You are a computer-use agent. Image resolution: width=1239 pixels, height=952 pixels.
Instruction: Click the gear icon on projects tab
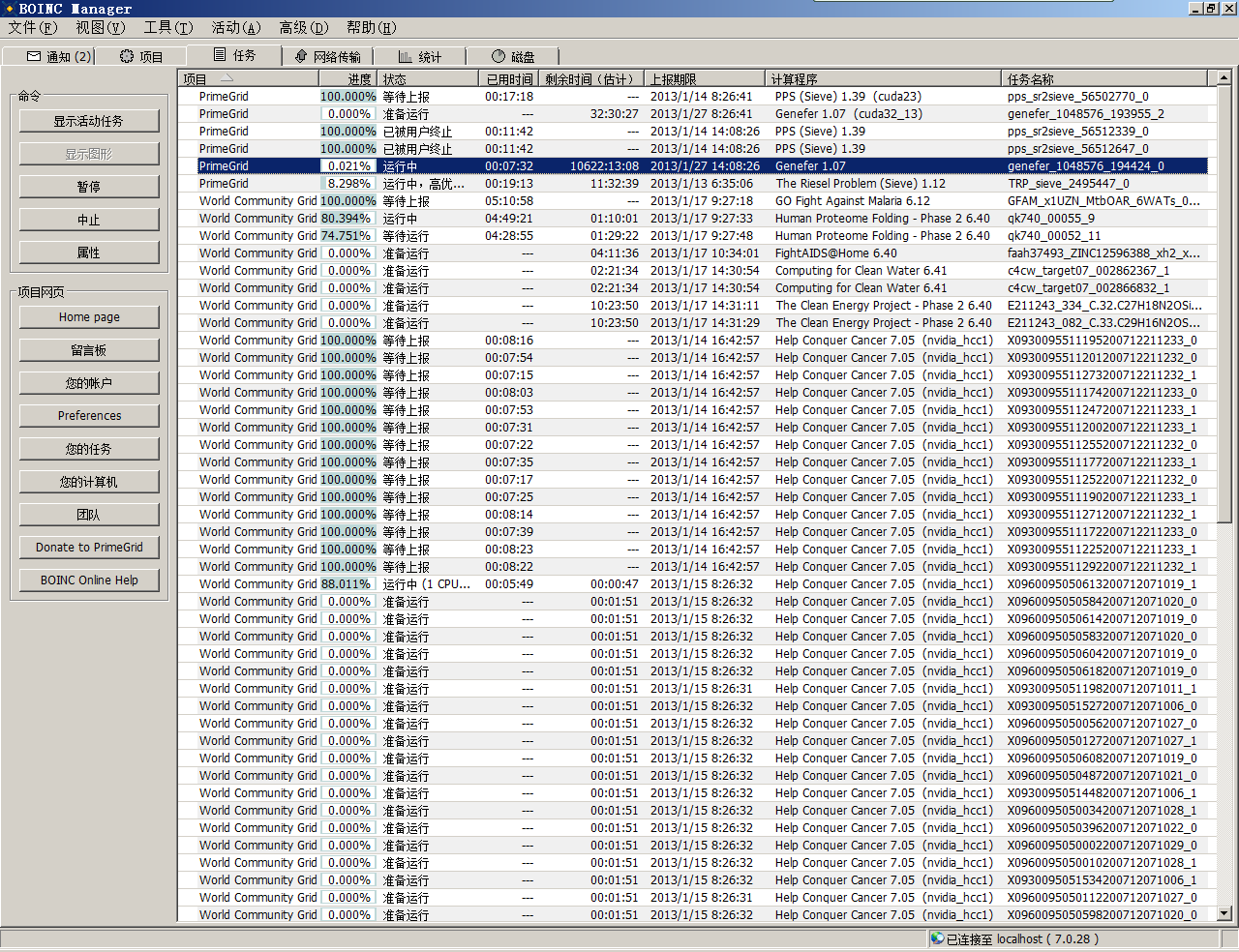pos(127,56)
